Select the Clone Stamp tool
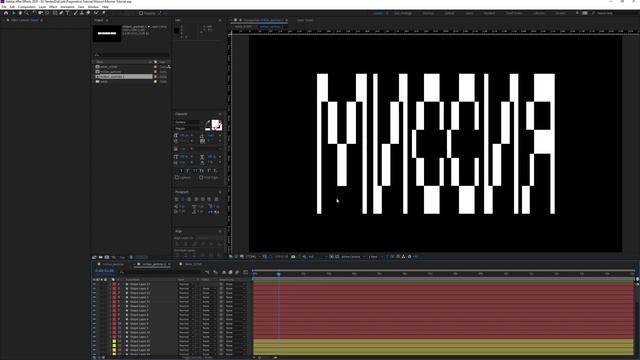Viewport: 640px width, 360px height. 82,13
